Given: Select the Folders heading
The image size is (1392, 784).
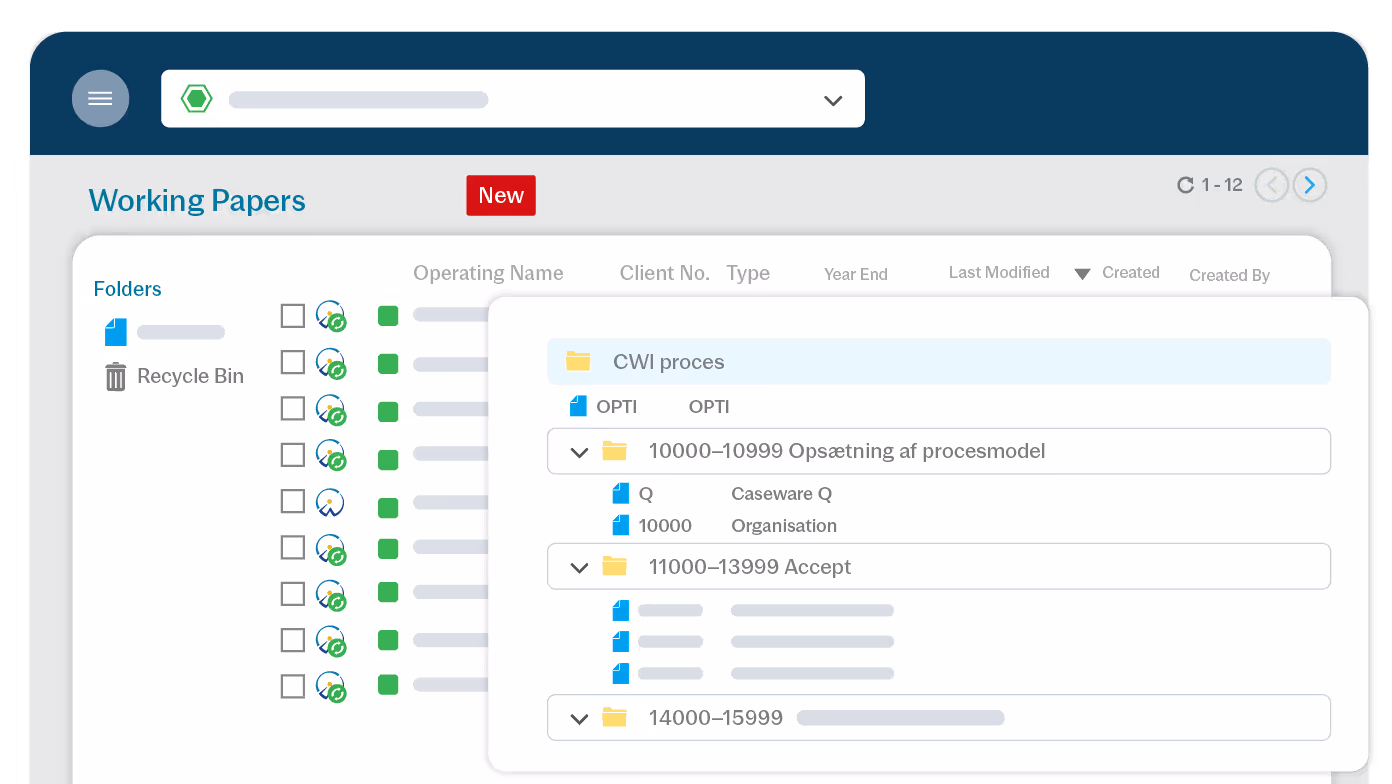Looking at the screenshot, I should (127, 289).
